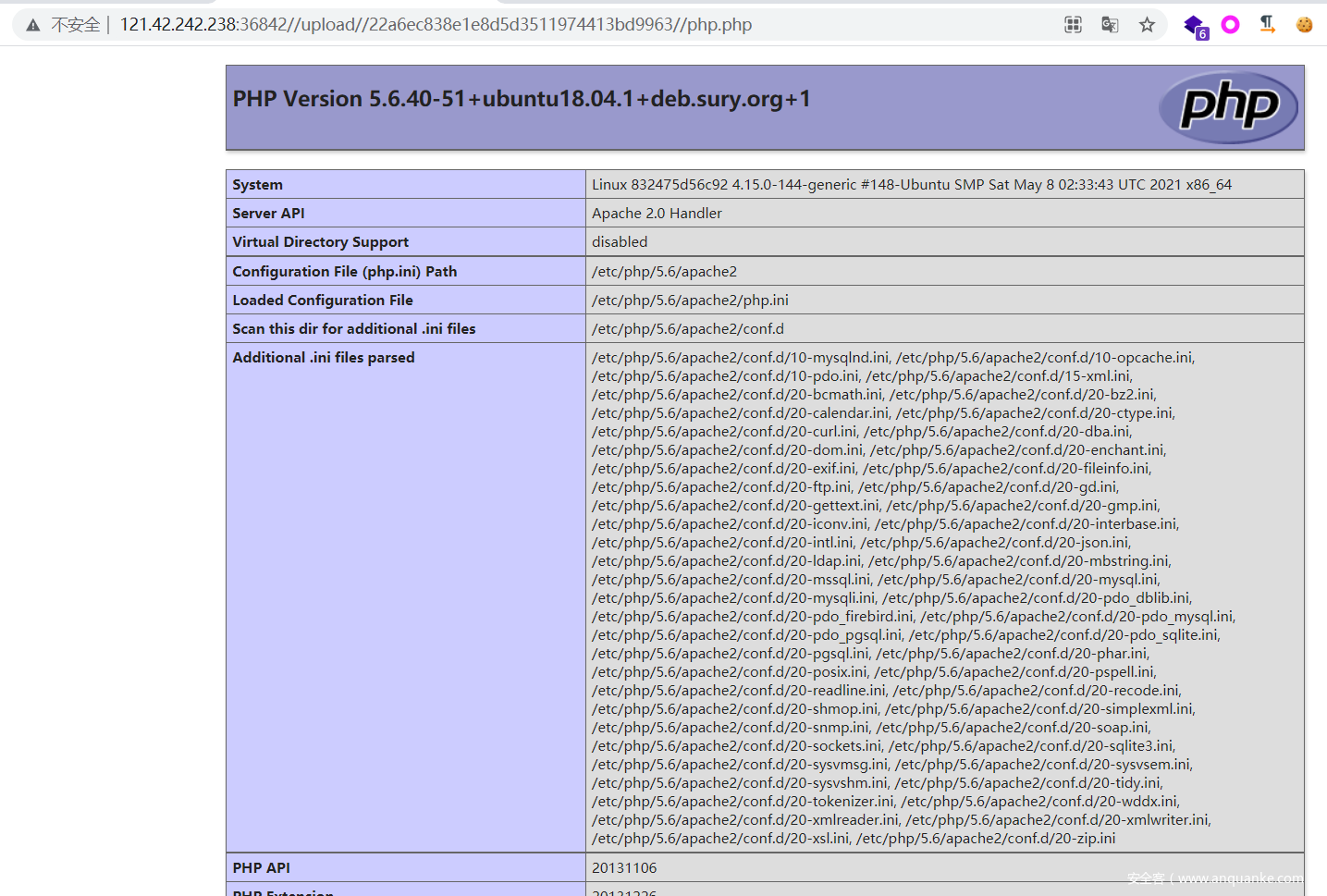Click the cookie extension icon

tap(1304, 25)
